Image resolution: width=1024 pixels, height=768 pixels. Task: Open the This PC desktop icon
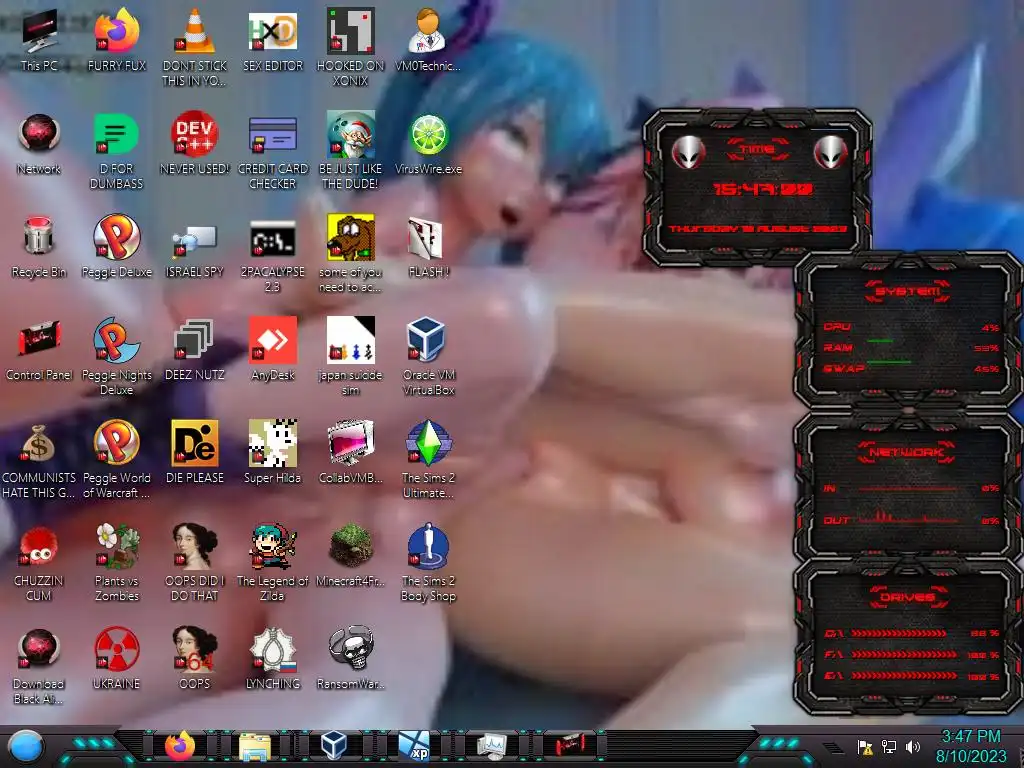coord(39,39)
